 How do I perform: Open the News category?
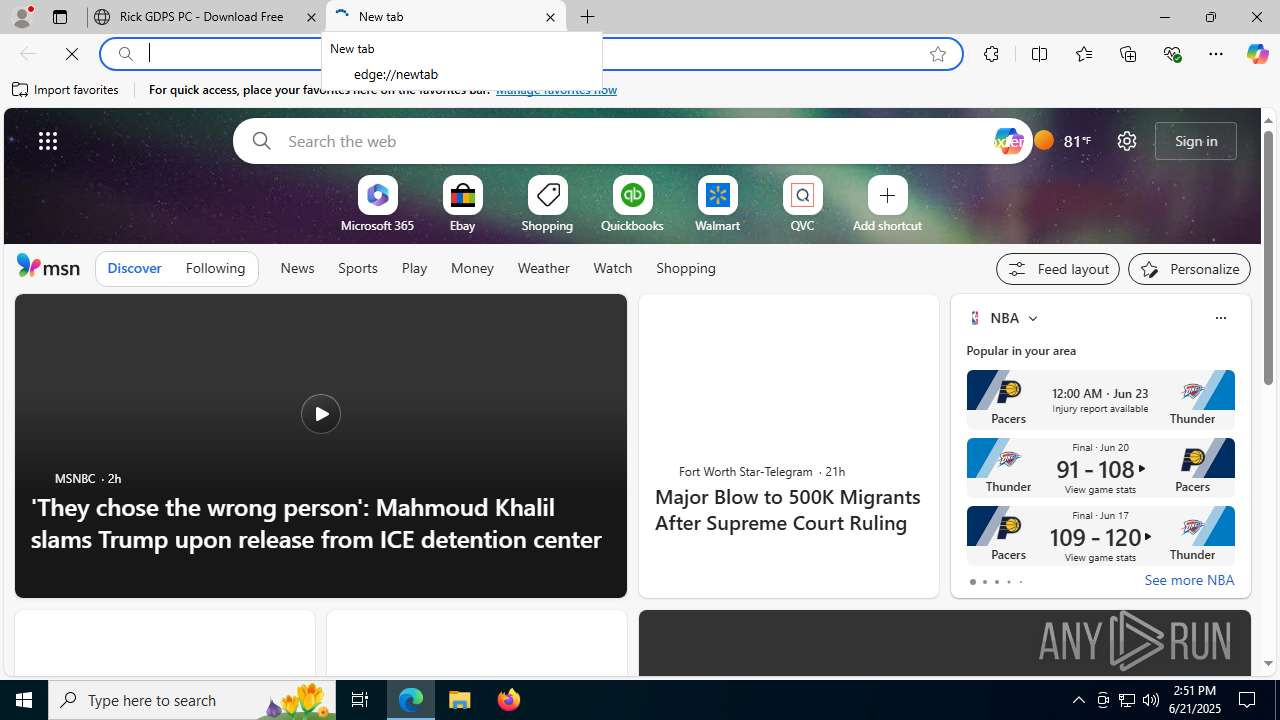pyautogui.click(x=297, y=268)
